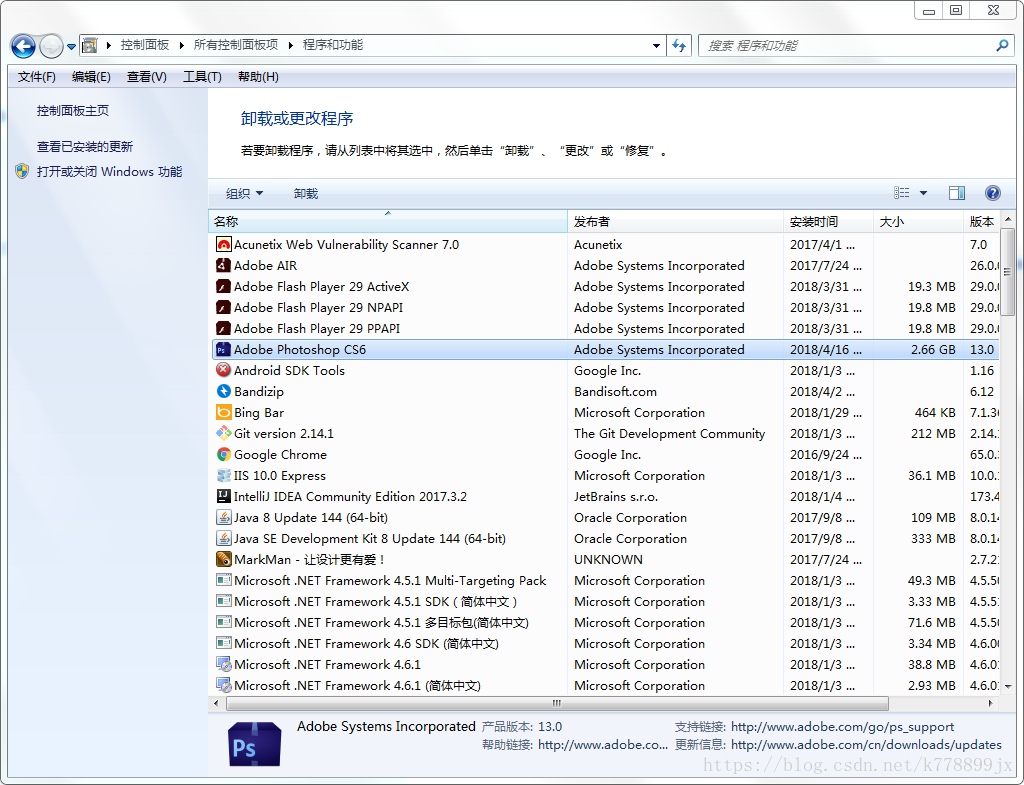The height and width of the screenshot is (785, 1024).
Task: Toggle the preview pane icon
Action: [957, 193]
